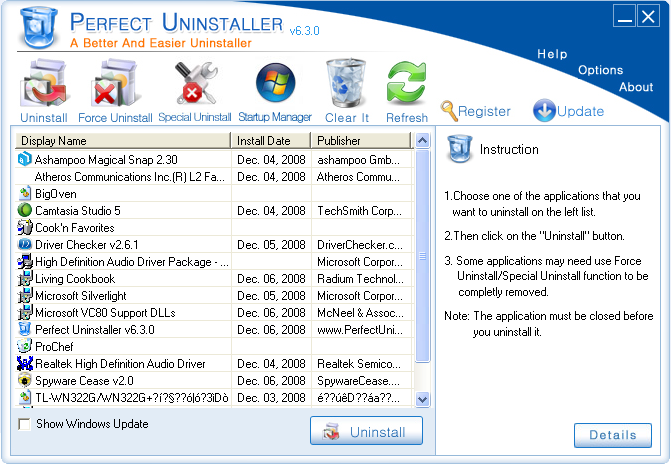Viewport: 671px width, 465px height.
Task: Click the Uninstall toolbar icon
Action: [44, 83]
